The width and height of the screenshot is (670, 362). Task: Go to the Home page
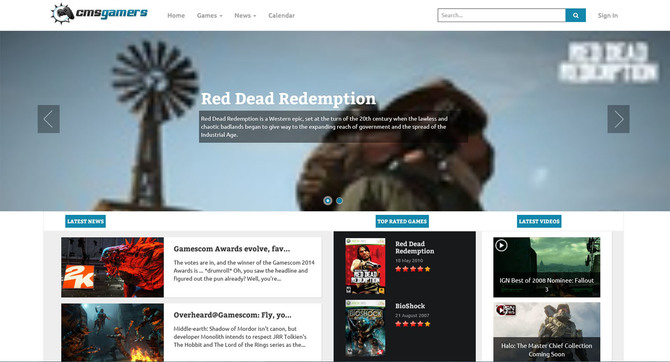pyautogui.click(x=176, y=15)
